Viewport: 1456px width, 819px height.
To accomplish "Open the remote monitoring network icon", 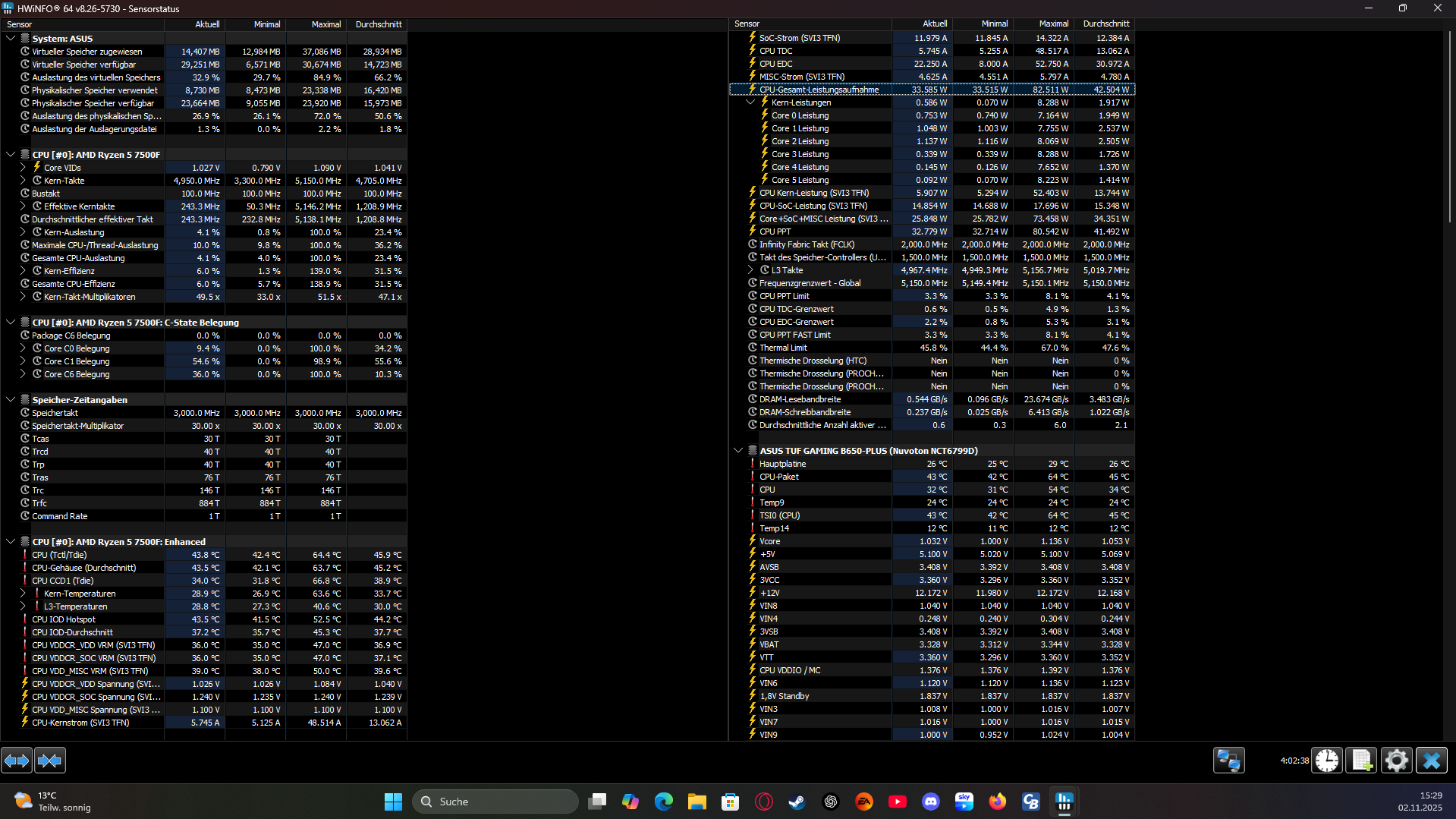I will coord(1228,760).
